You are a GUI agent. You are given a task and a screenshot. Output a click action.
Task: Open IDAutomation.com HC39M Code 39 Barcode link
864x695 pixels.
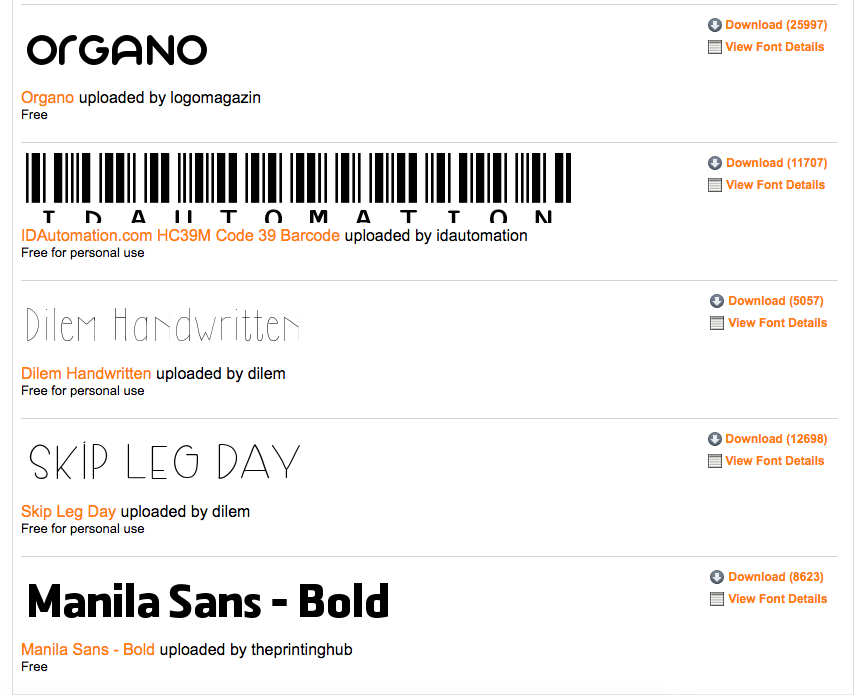coord(180,235)
